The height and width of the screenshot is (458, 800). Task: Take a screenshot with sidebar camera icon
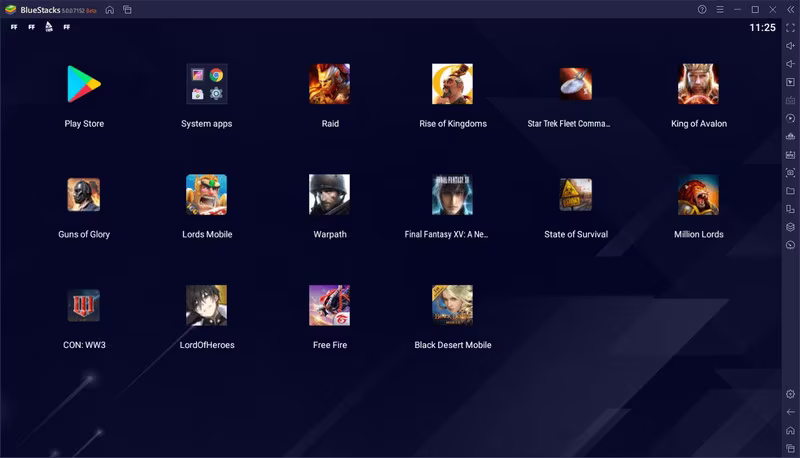point(790,172)
